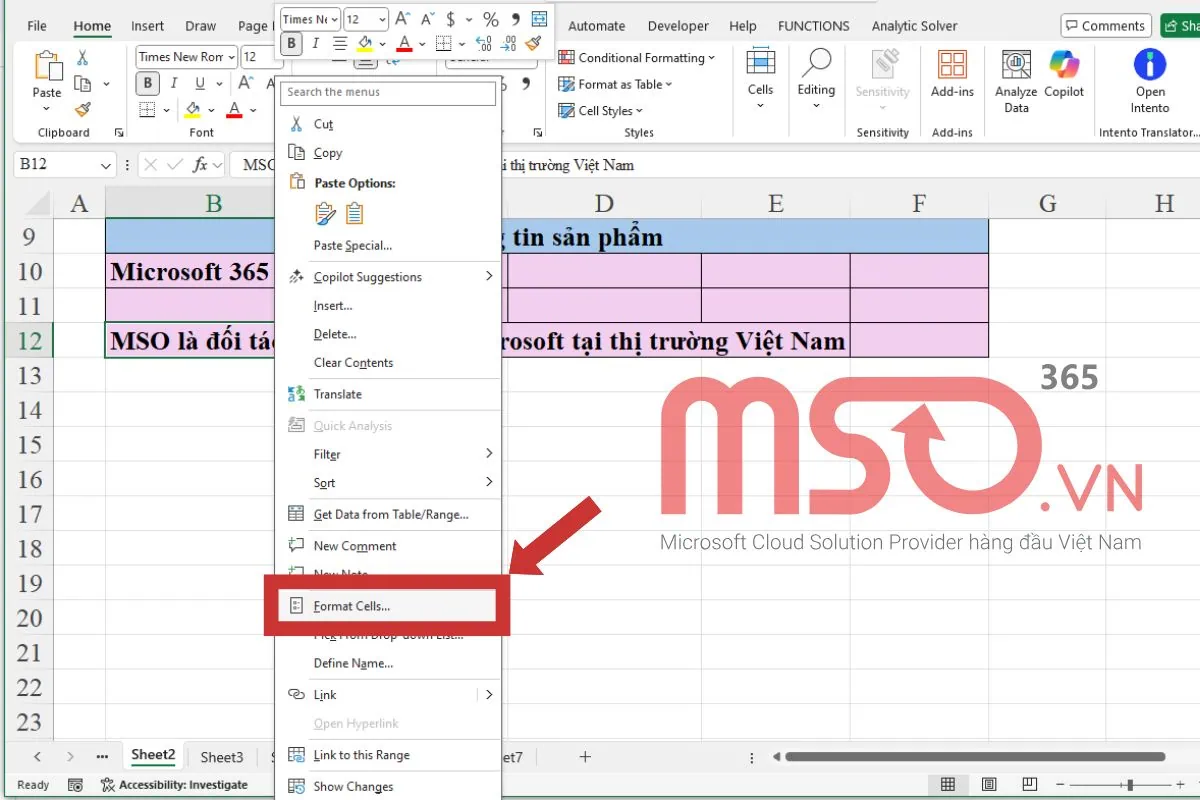Click the Cut scissors icon in the ribbon Clipboard group
The image size is (1200, 800).
[83, 58]
